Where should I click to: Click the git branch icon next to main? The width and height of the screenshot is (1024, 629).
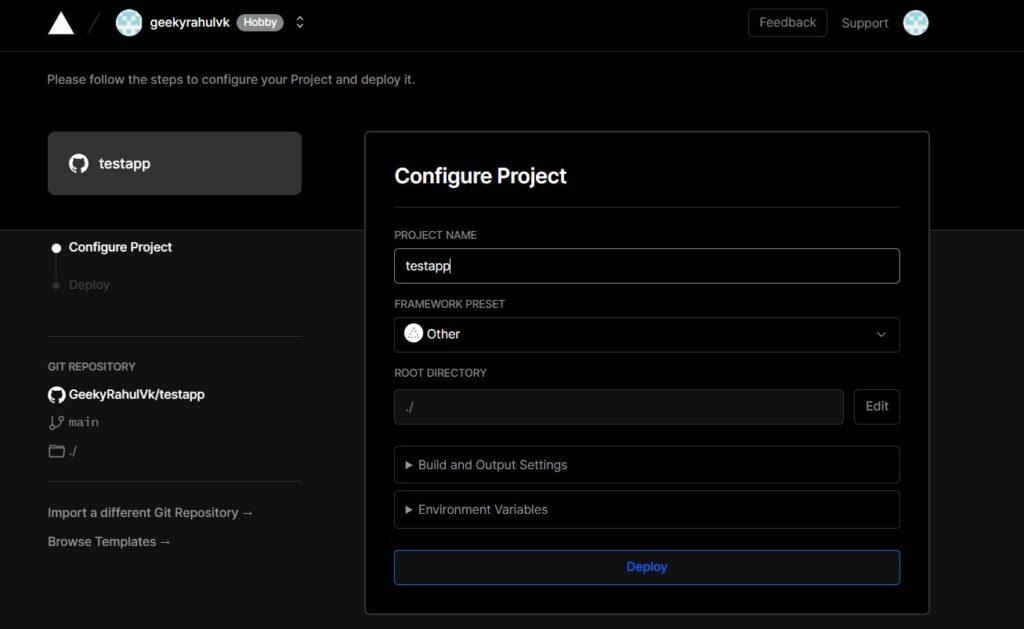coord(57,422)
